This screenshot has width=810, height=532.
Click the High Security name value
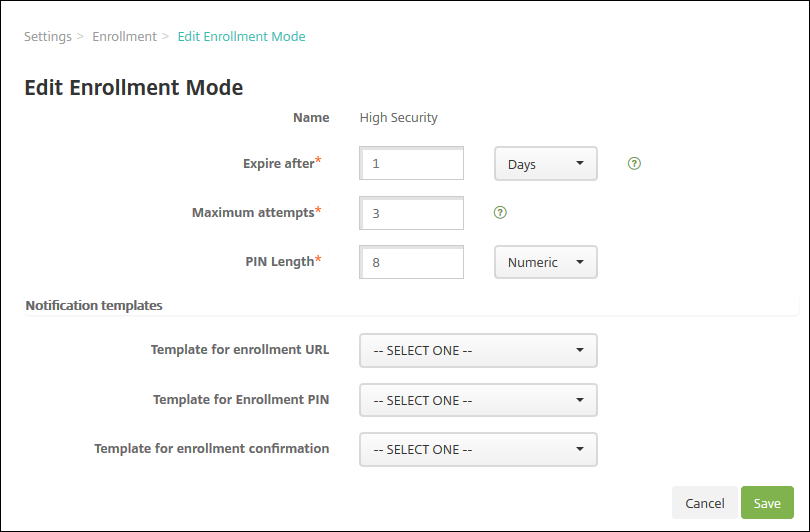(398, 118)
